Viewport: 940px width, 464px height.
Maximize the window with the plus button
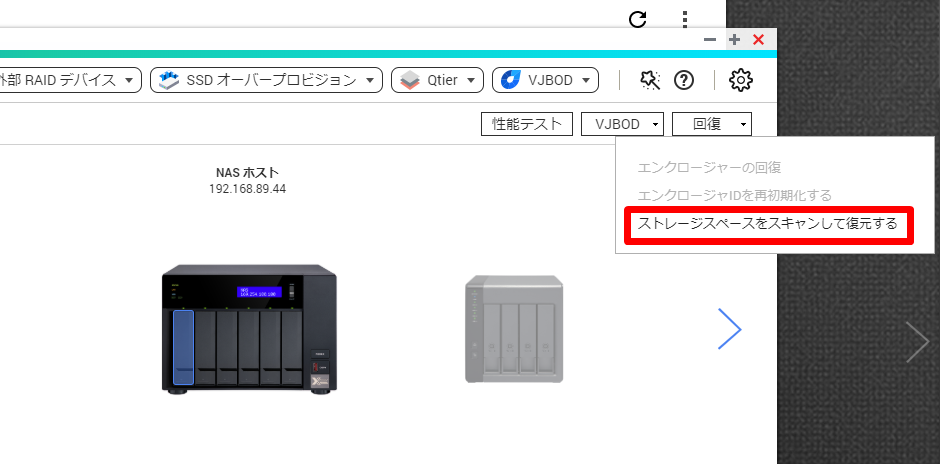[734, 40]
